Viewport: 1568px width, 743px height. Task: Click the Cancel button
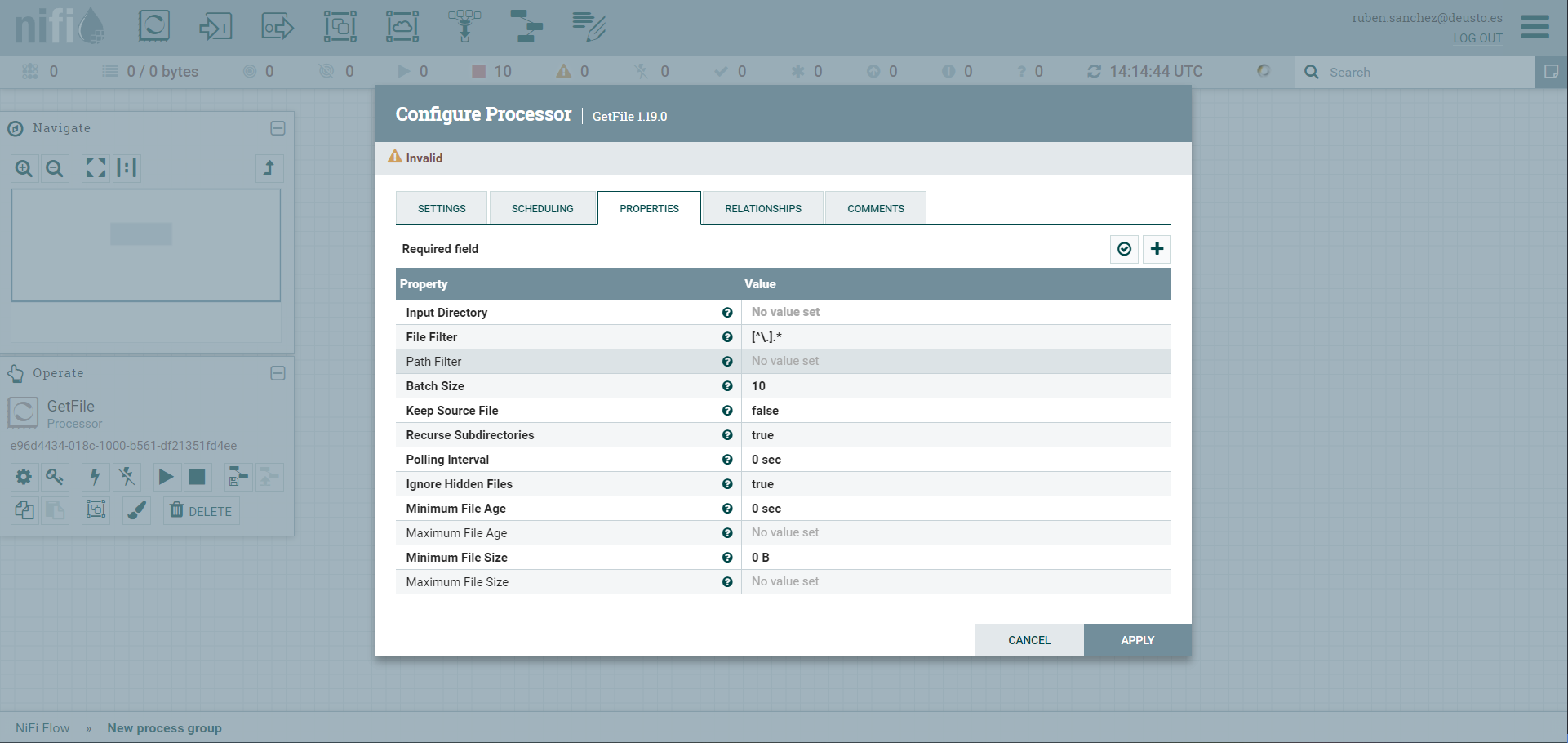1029,640
